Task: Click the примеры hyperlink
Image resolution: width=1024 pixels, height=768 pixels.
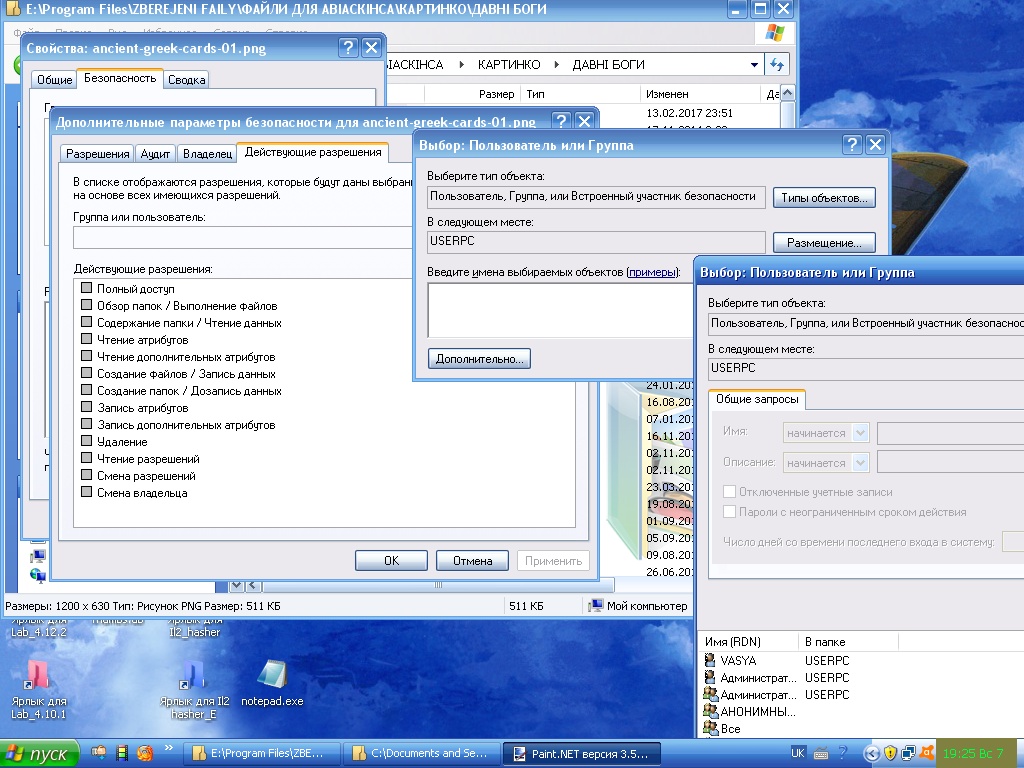Action: 652,272
